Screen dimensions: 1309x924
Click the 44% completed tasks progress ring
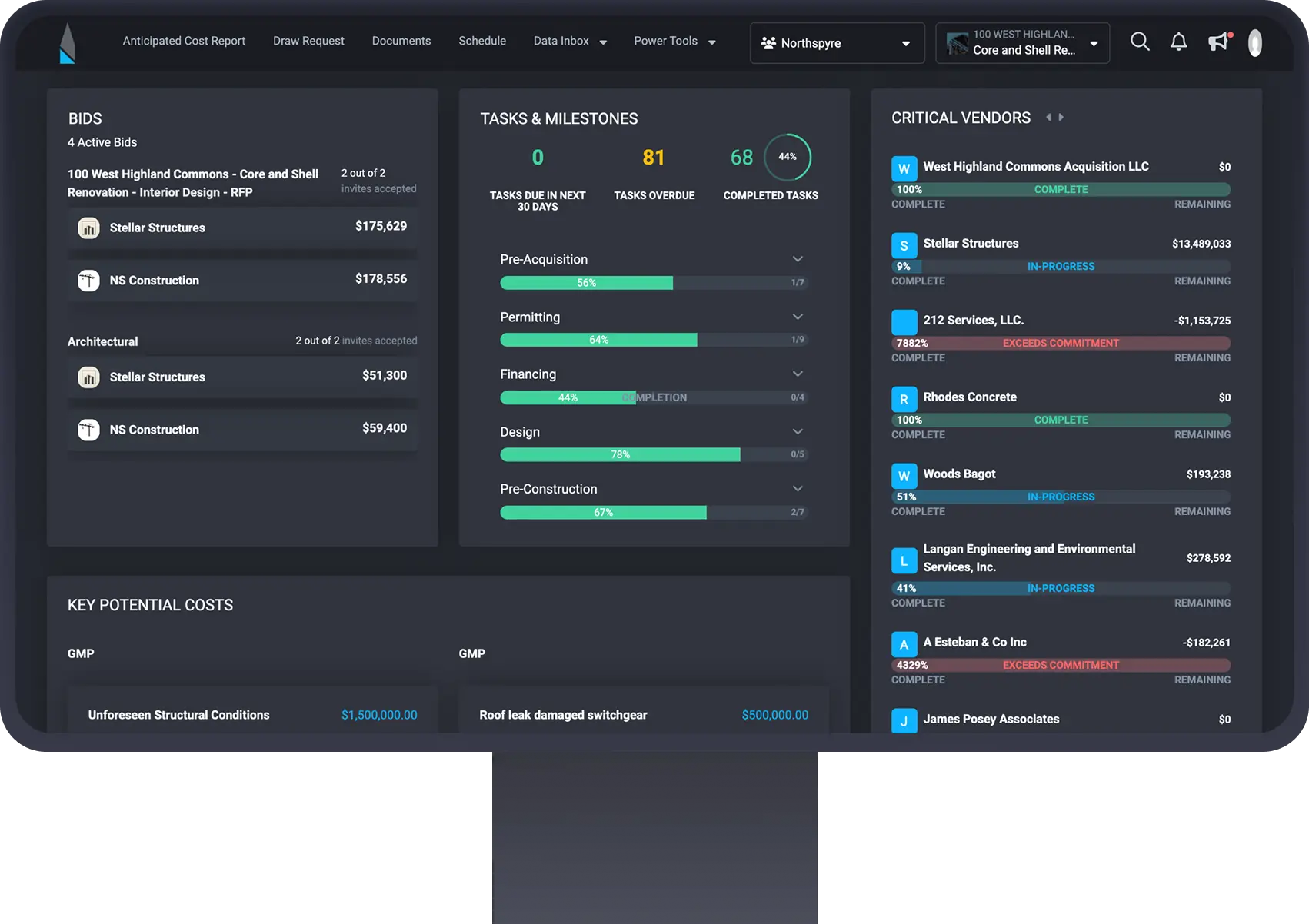pos(787,157)
